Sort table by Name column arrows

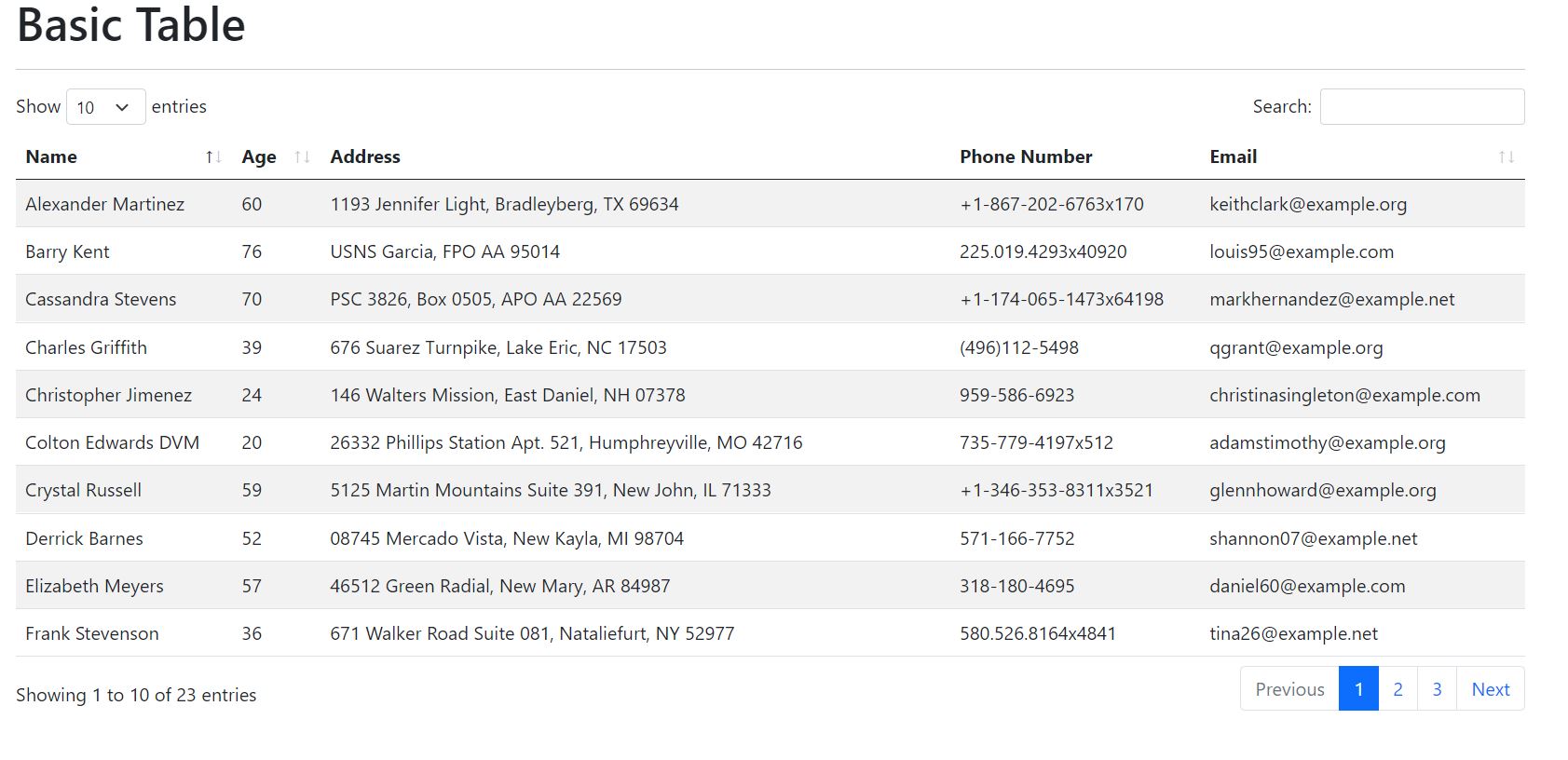click(x=213, y=157)
